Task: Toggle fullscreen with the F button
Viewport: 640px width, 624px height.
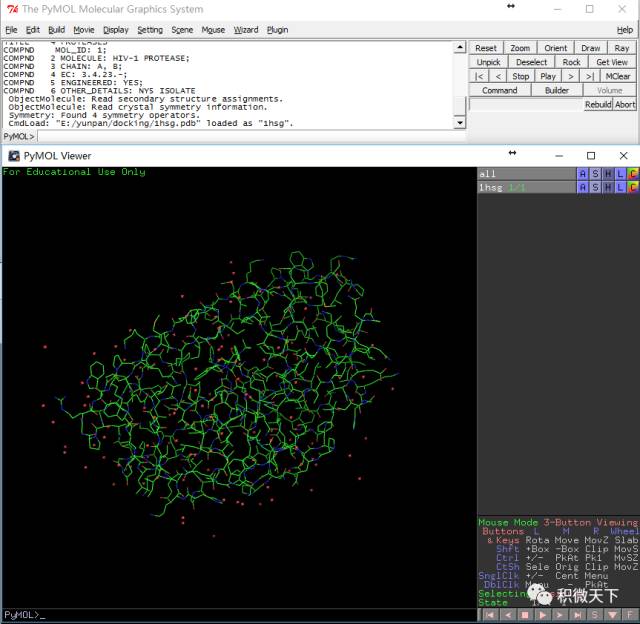Action: click(x=630, y=615)
